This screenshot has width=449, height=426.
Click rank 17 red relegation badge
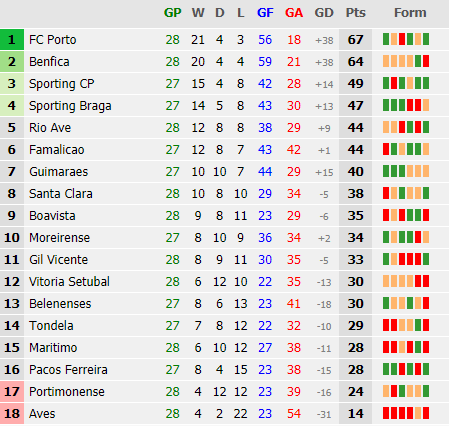[x=12, y=392]
